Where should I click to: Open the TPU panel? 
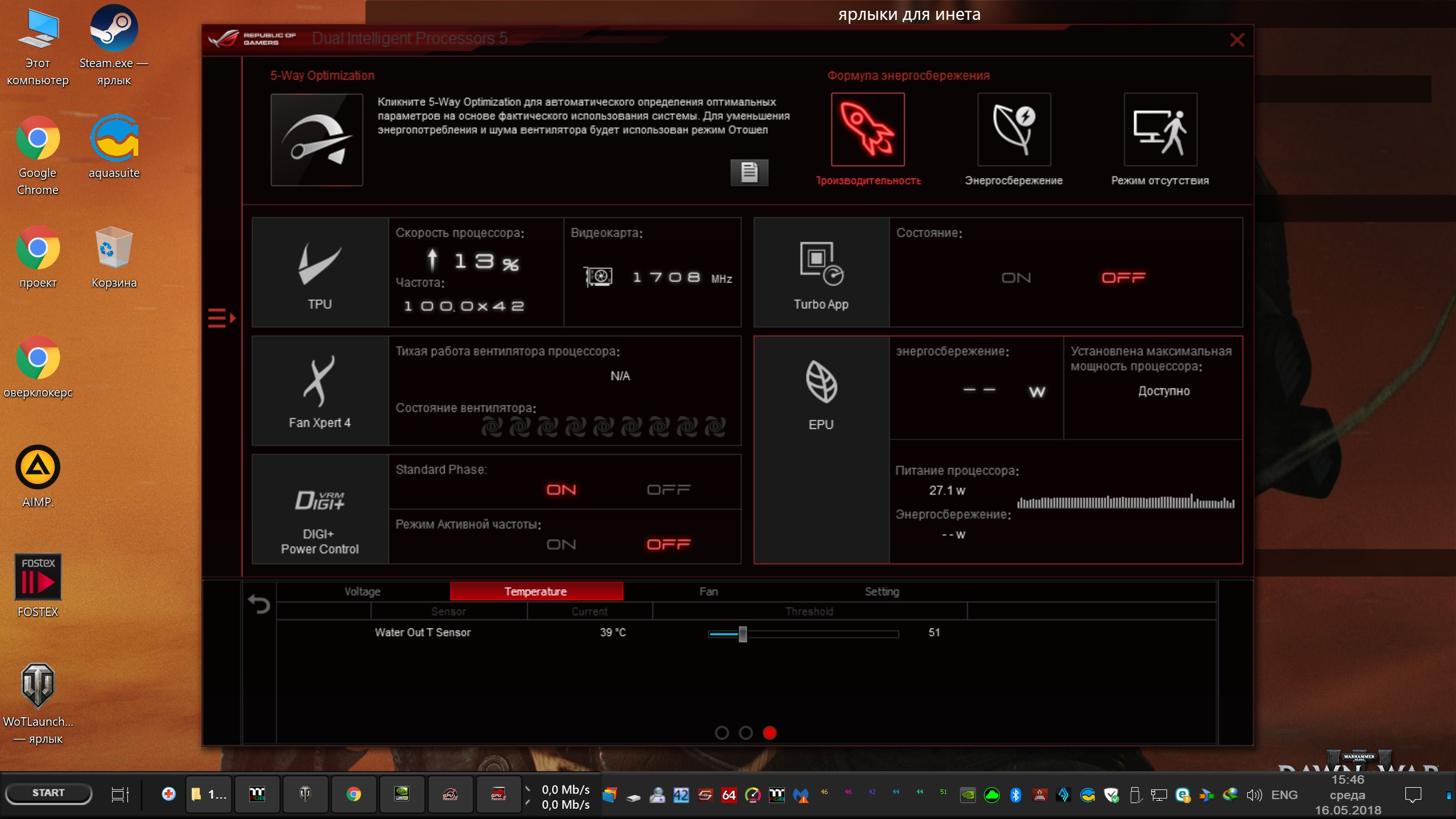(320, 272)
